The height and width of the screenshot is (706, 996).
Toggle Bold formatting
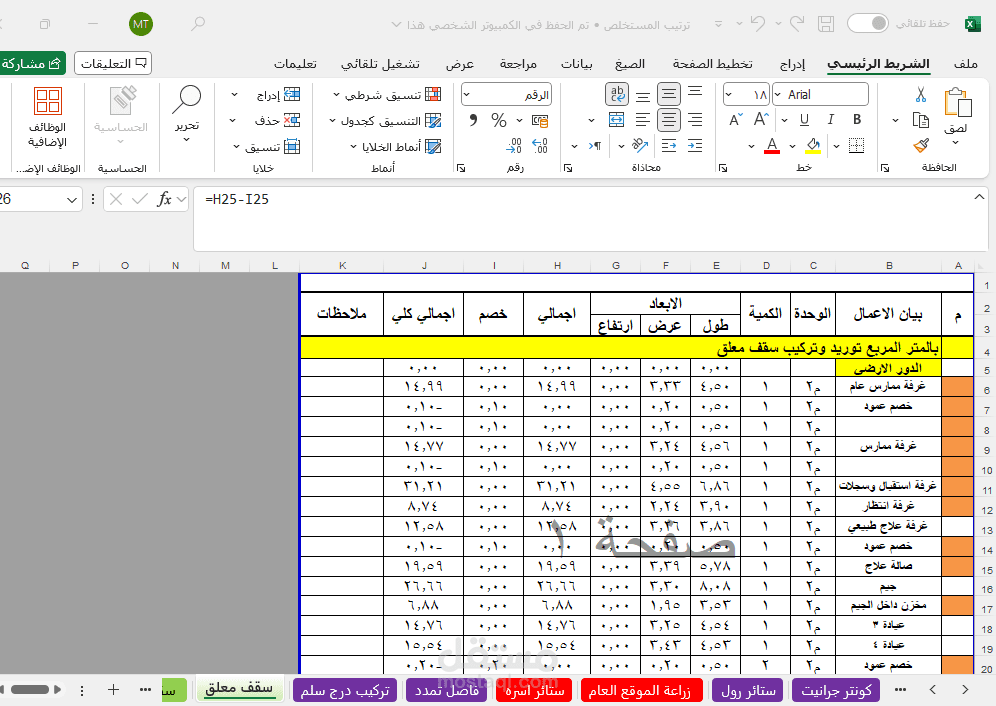857,119
